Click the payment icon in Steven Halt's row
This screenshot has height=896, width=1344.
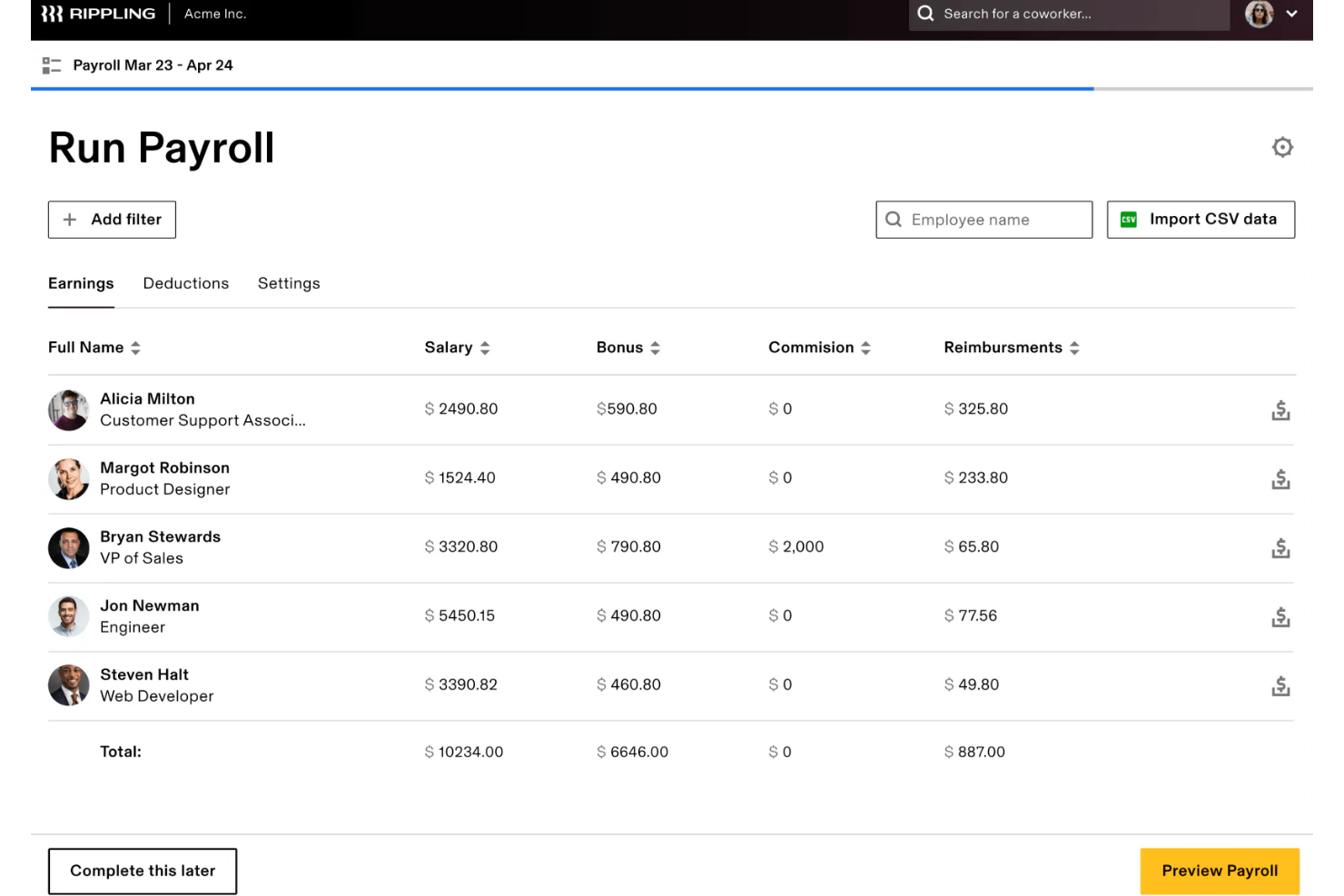coord(1280,686)
